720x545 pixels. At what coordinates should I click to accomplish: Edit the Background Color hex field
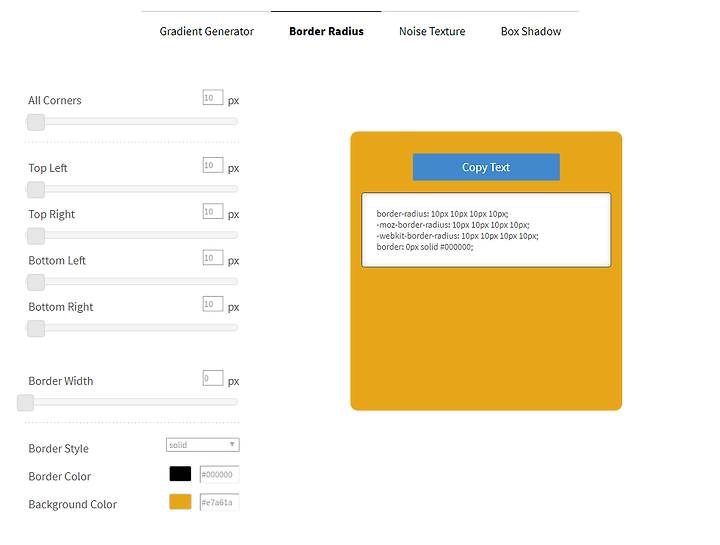219,502
